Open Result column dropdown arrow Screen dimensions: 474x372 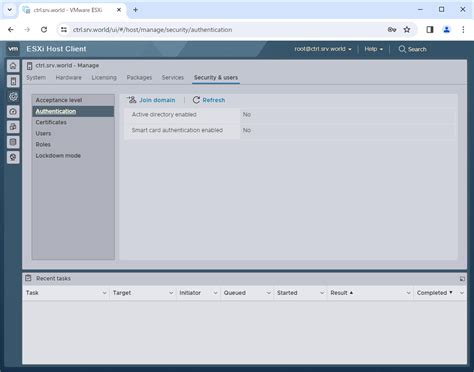pyautogui.click(x=408, y=293)
